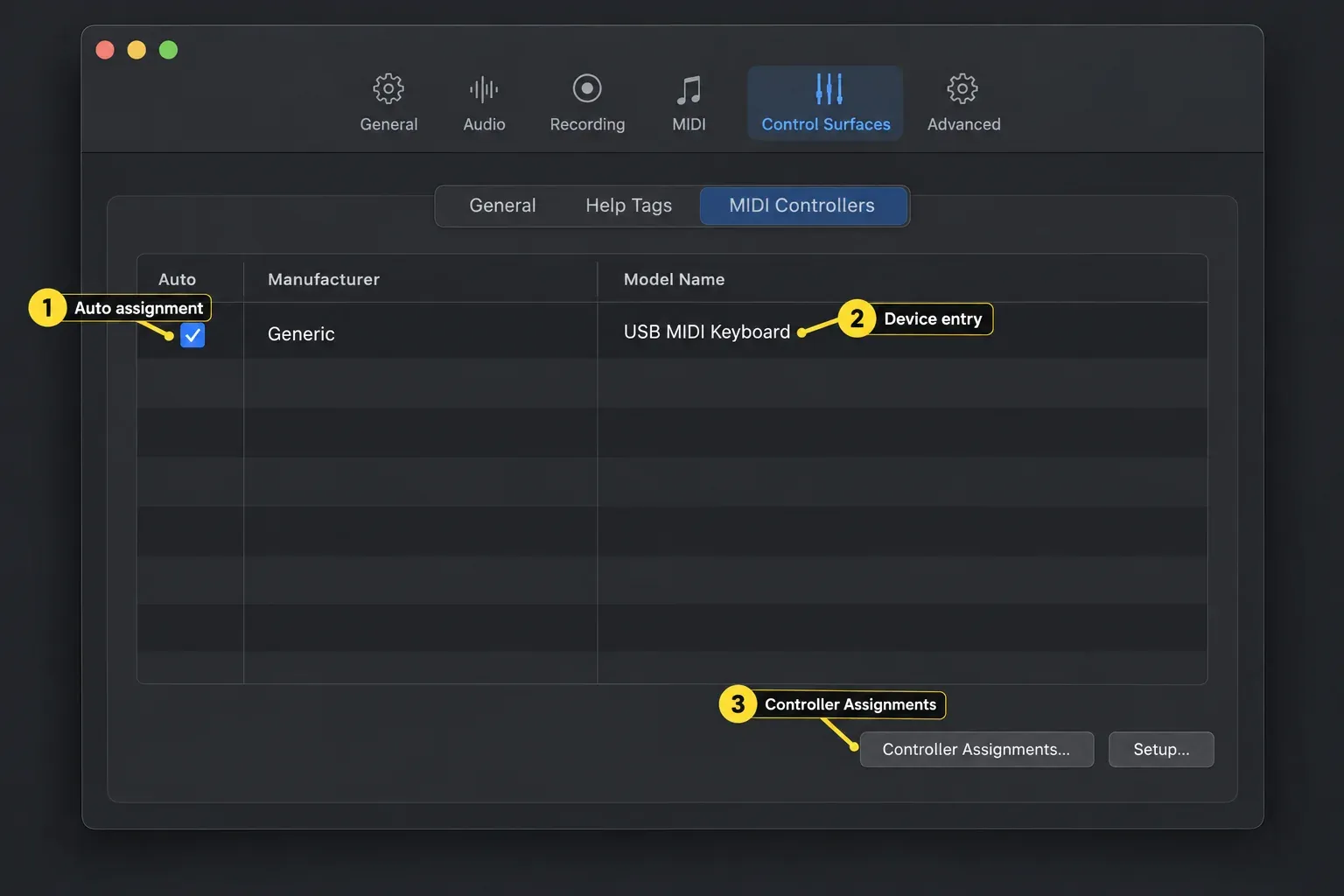Screen dimensions: 1344x896
Task: Open Advanced preferences gear icon
Action: 962,88
